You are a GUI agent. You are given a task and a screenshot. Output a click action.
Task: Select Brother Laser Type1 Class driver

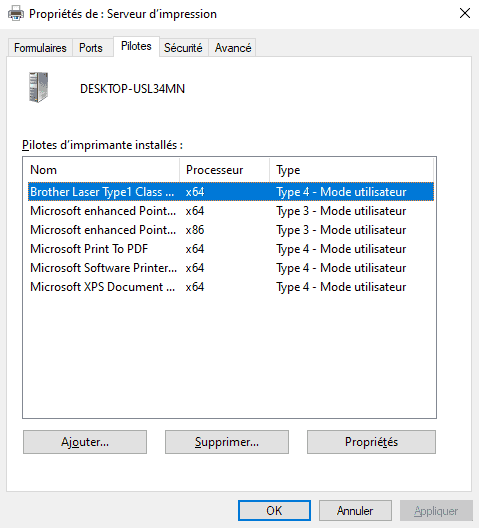[231, 192]
